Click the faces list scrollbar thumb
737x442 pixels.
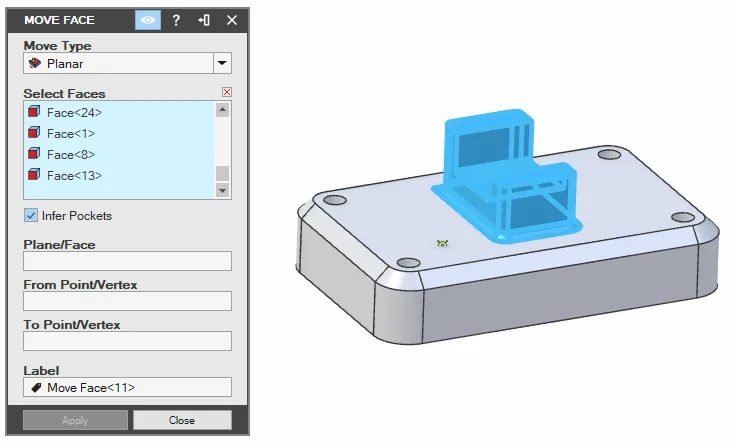(222, 173)
